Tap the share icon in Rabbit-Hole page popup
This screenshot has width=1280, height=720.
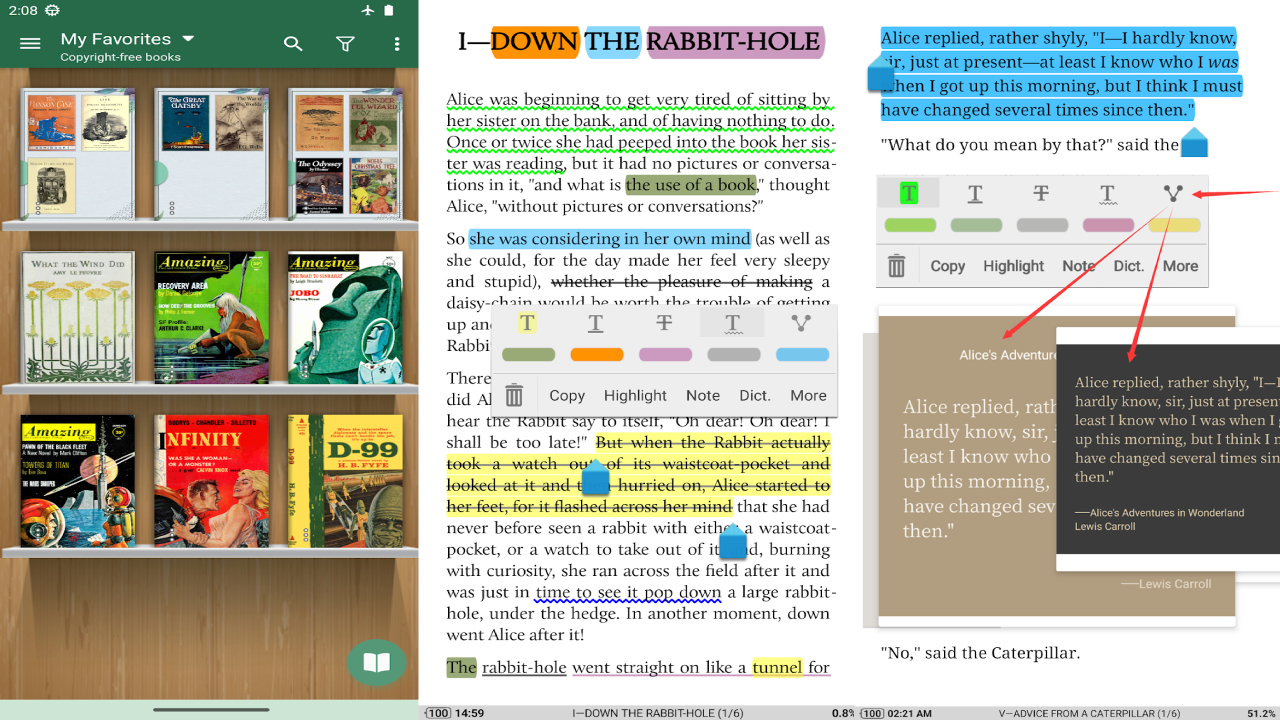click(x=802, y=322)
